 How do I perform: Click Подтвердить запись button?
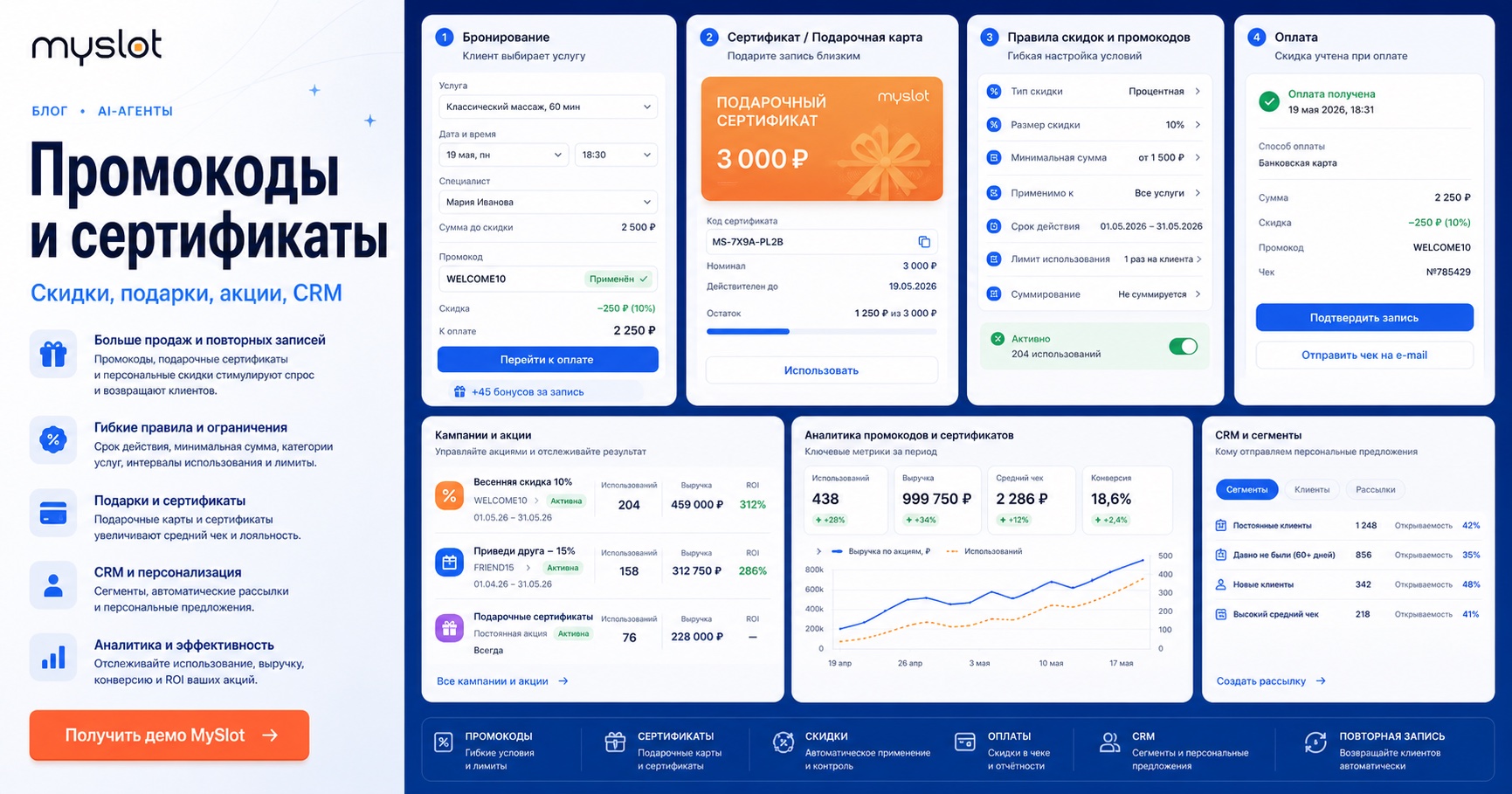[x=1364, y=318]
